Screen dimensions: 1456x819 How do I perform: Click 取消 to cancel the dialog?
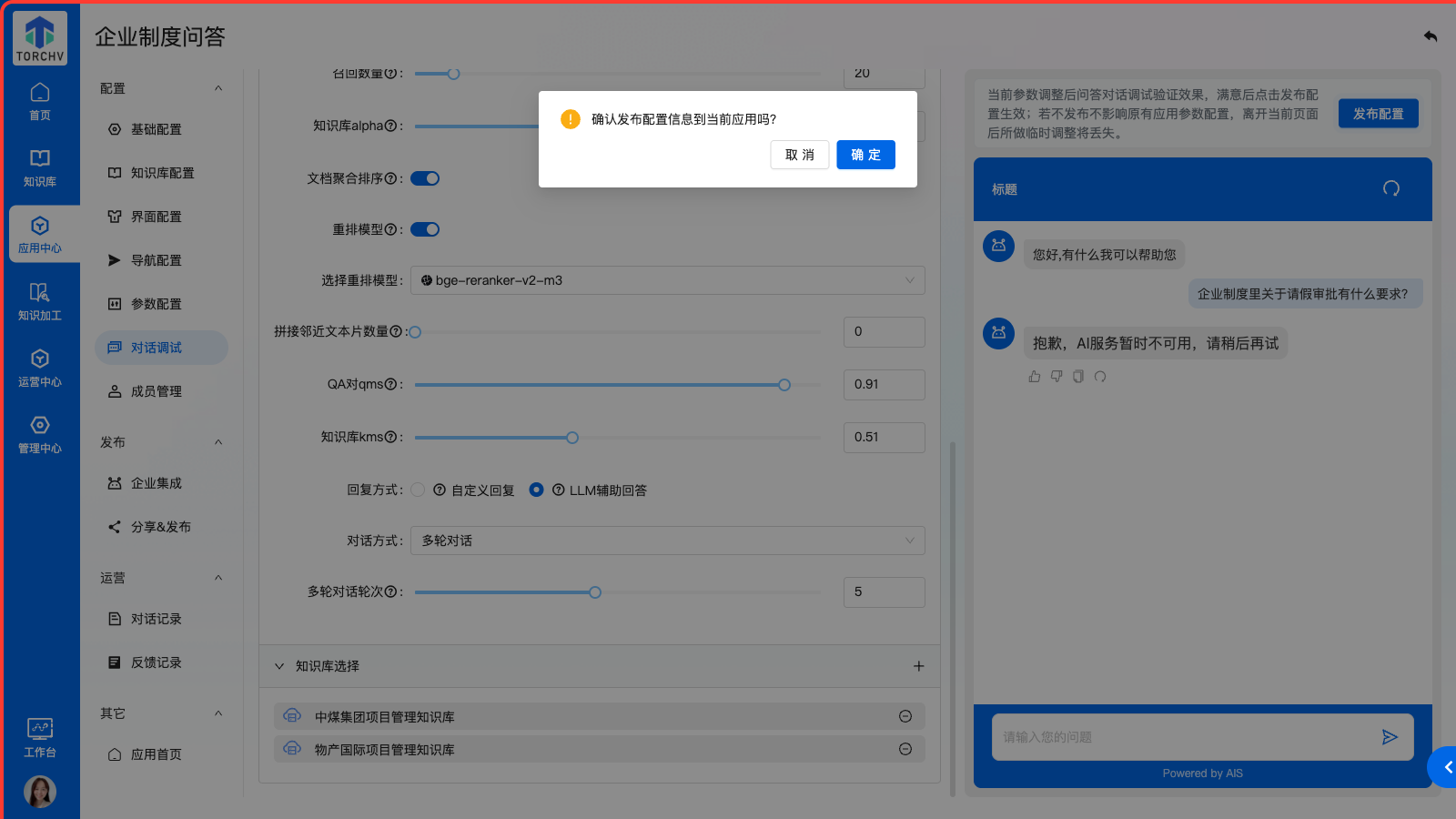(799, 155)
